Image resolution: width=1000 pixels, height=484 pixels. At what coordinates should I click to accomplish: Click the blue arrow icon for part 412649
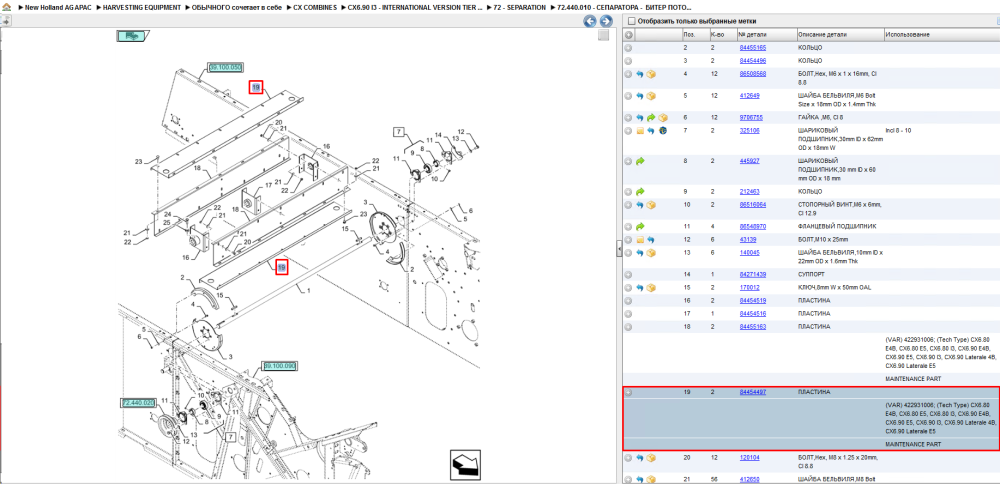click(640, 96)
